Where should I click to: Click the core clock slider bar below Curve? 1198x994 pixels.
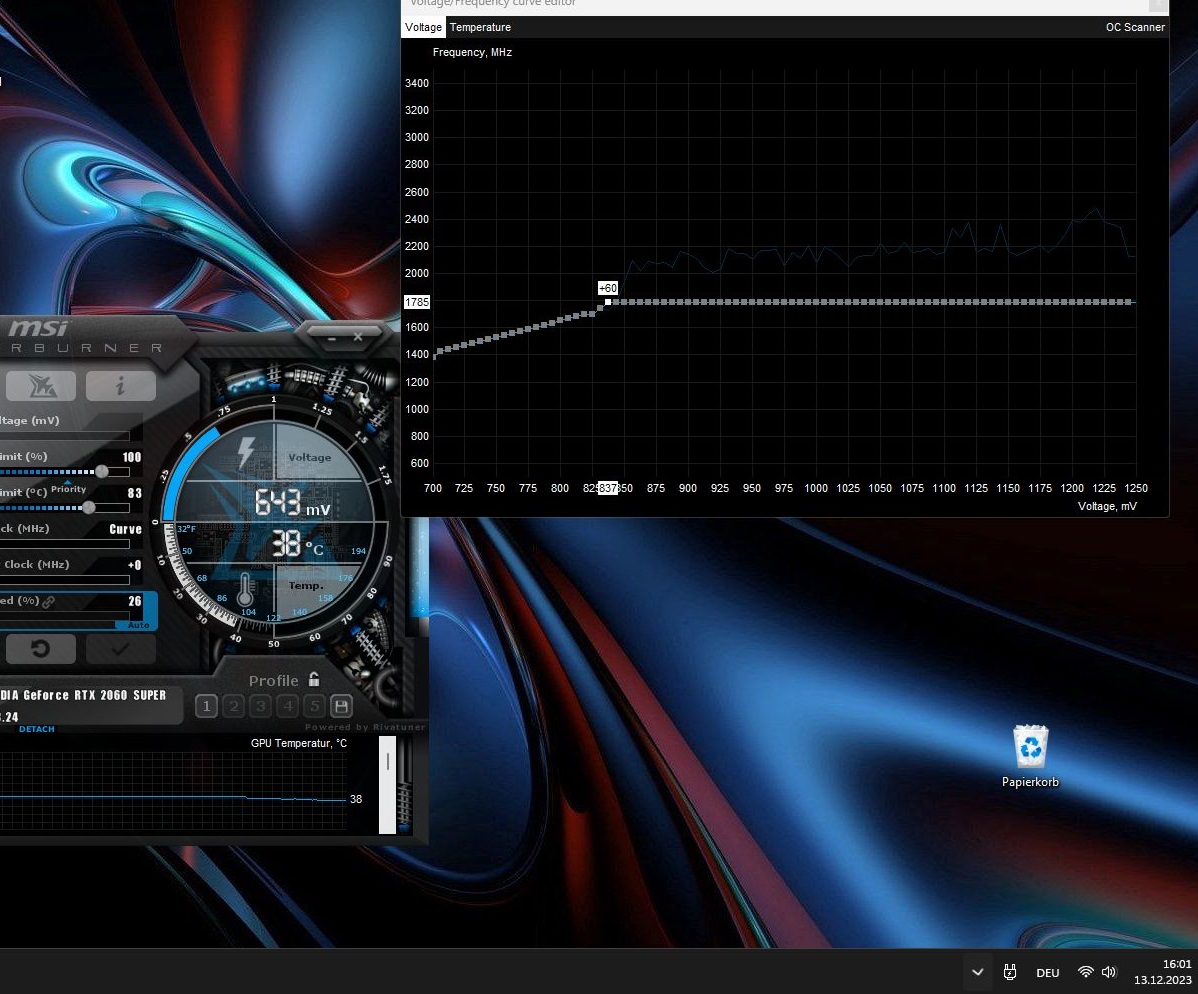pos(65,544)
